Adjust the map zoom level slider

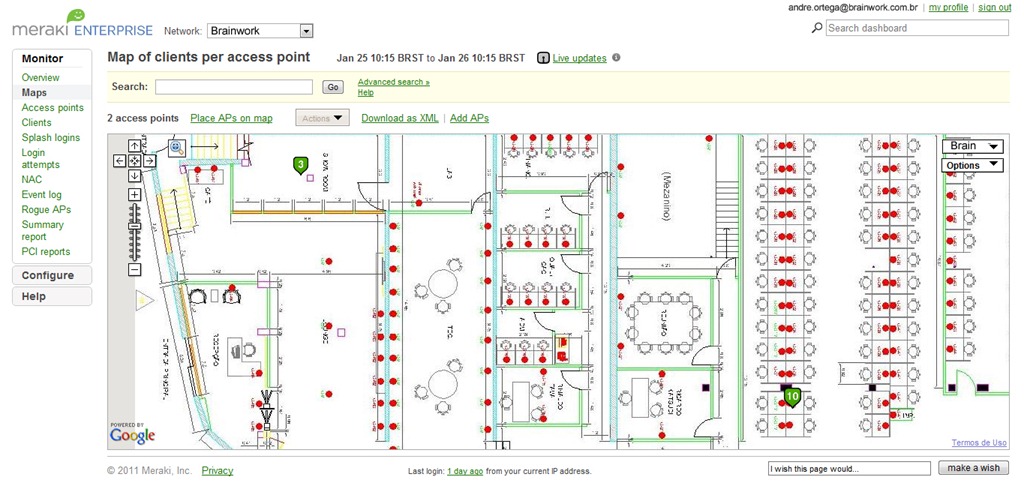135,226
